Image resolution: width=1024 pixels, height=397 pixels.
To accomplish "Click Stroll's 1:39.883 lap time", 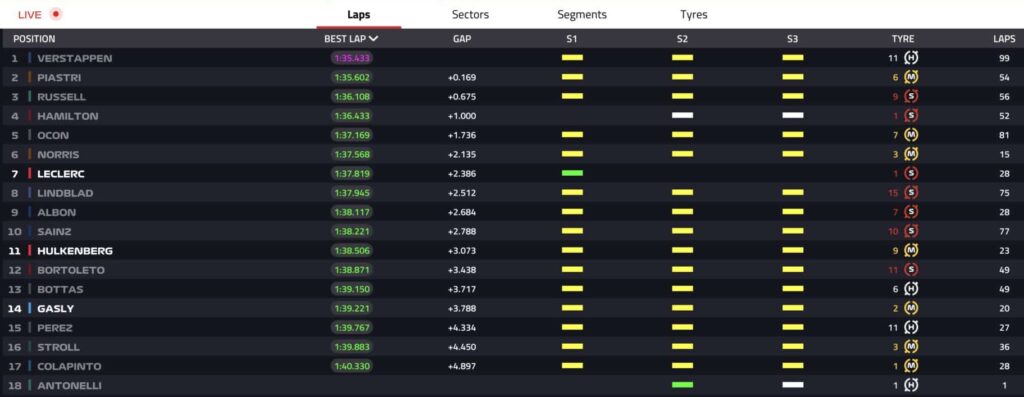I will click(x=351, y=347).
